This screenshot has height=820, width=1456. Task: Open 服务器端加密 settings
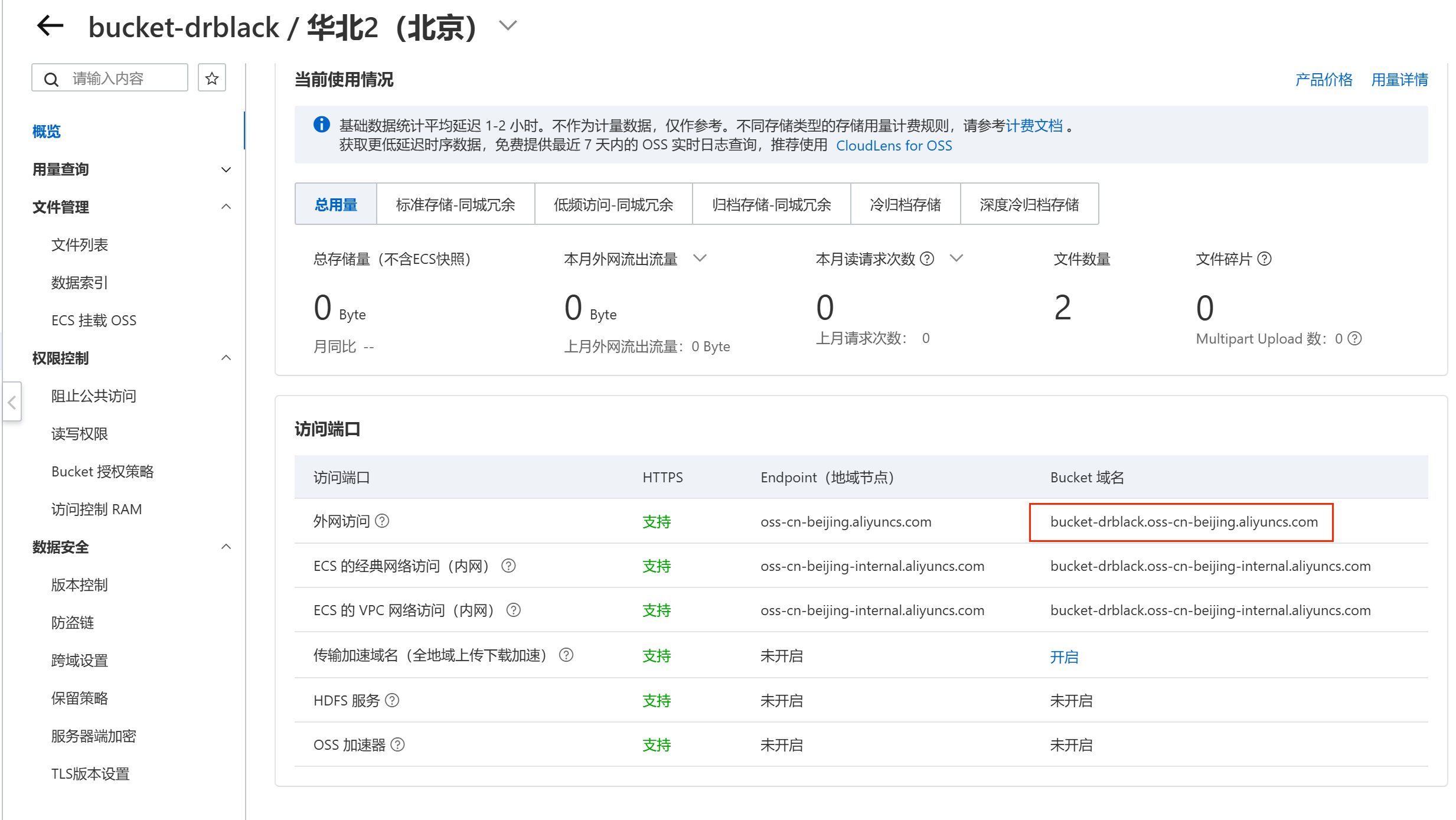(x=94, y=736)
